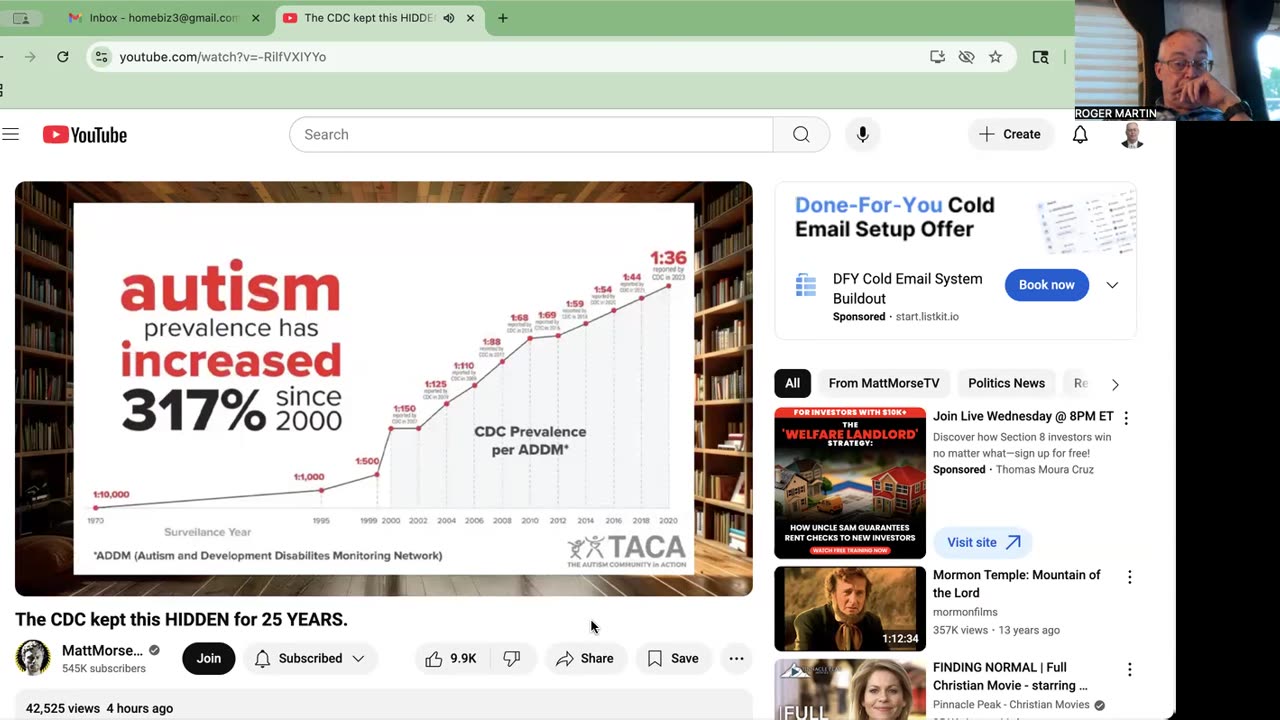Select the Politics News chip
This screenshot has height=720, width=1280.
1006,383
